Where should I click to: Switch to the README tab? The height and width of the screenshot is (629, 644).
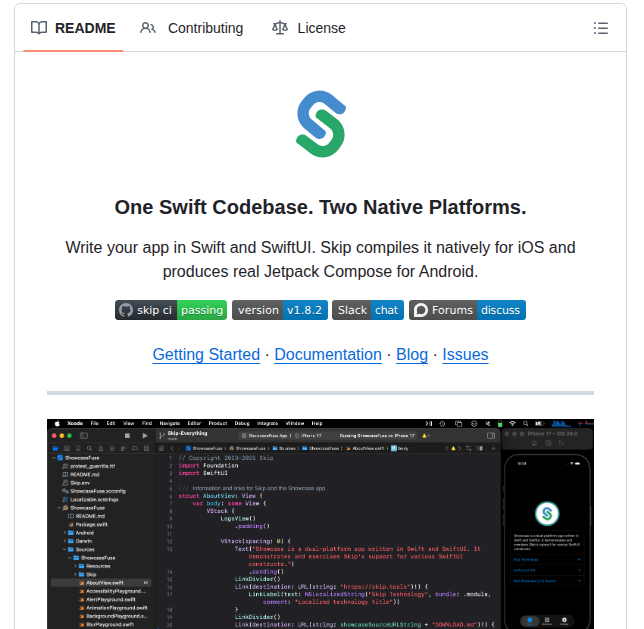(73, 28)
